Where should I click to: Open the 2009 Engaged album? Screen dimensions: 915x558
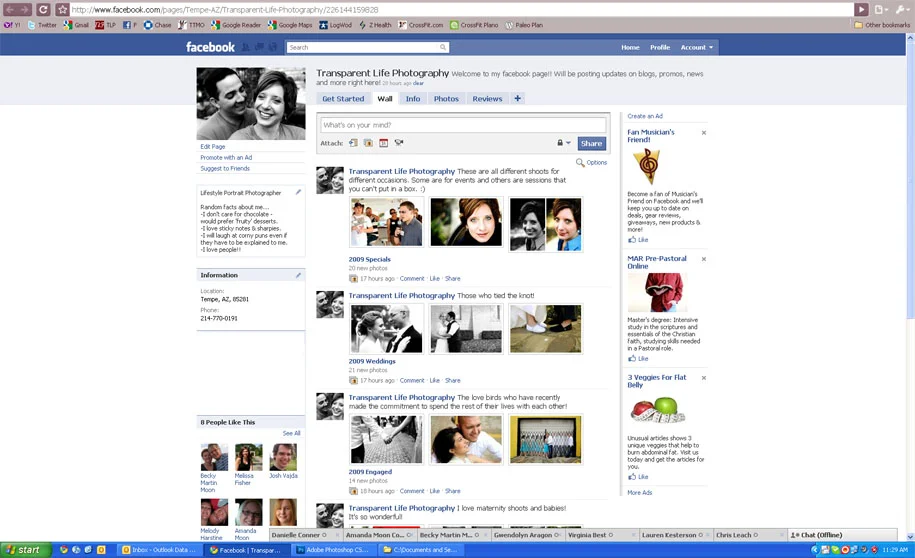[x=370, y=472]
